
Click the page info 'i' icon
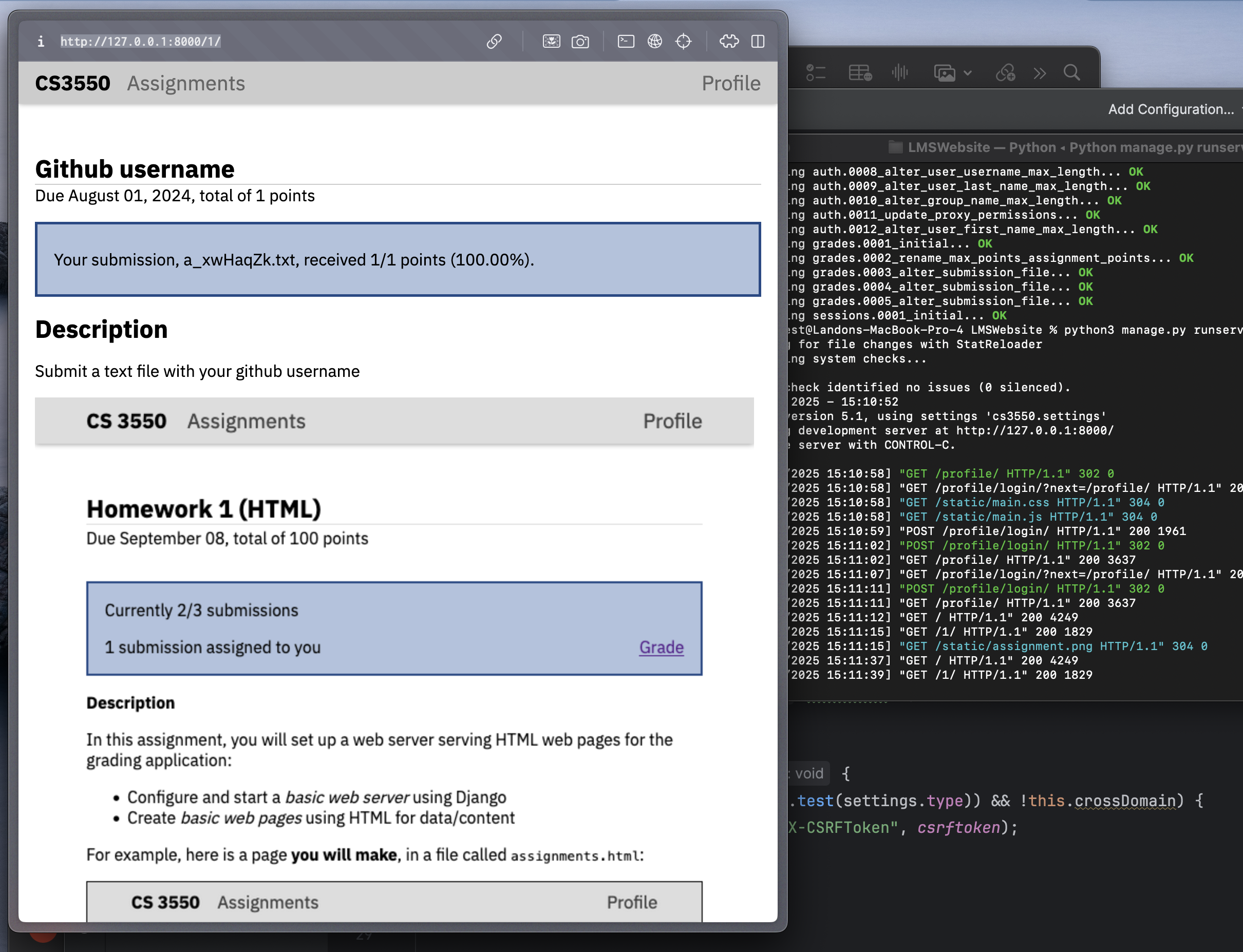[x=41, y=42]
